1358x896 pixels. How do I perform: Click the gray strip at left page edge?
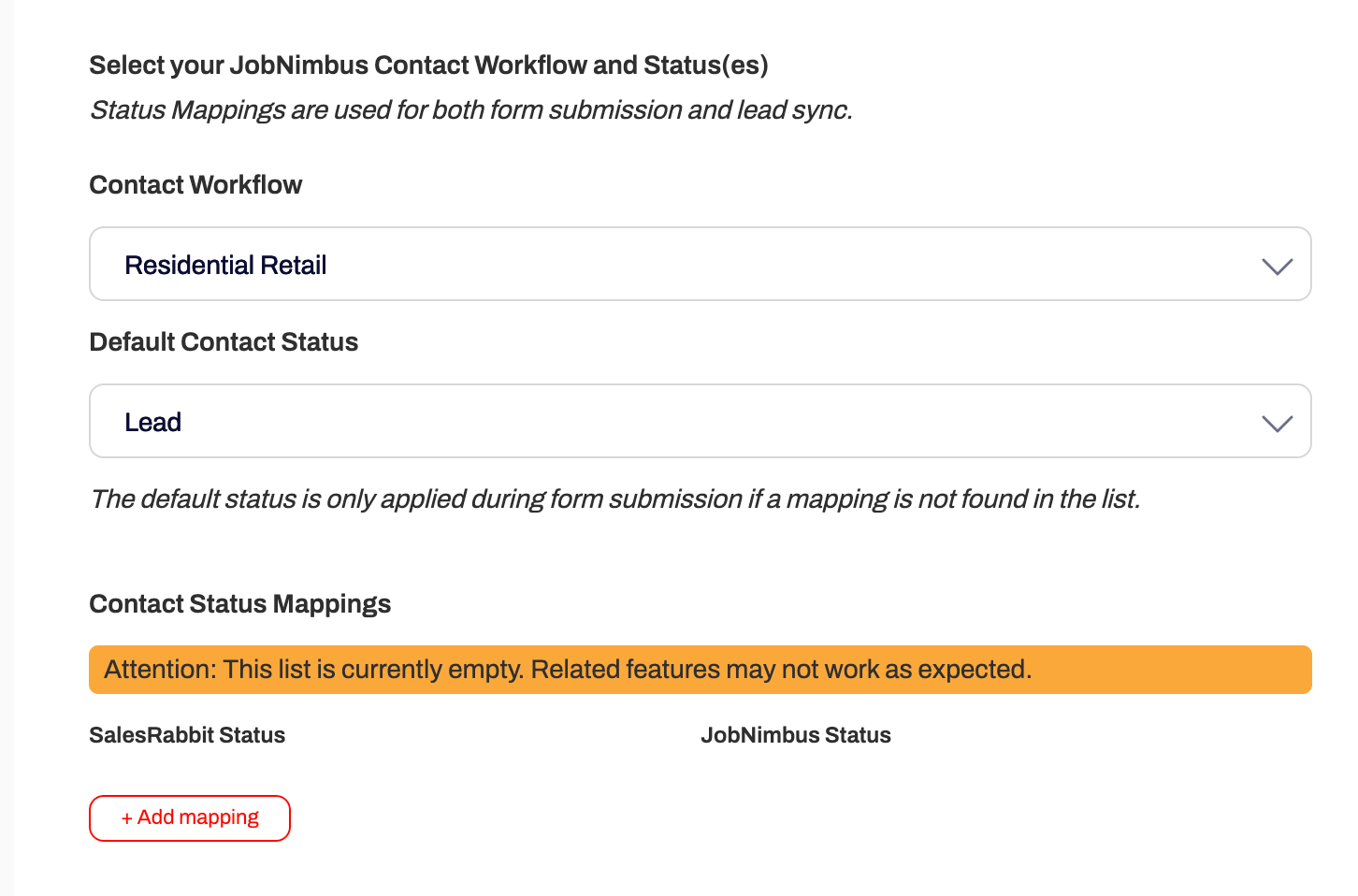7,448
